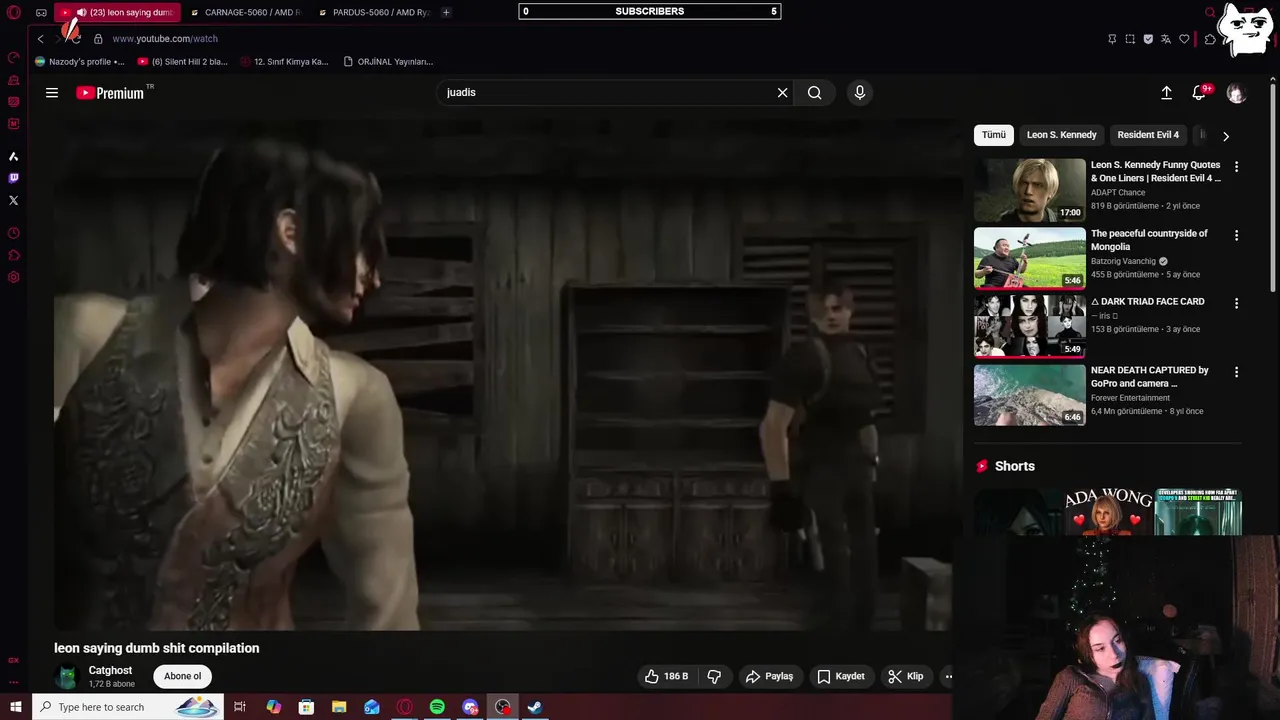Screen dimensions: 1280x720
Task: Open the Mongolia countryside video thumbnail
Action: 1029,258
